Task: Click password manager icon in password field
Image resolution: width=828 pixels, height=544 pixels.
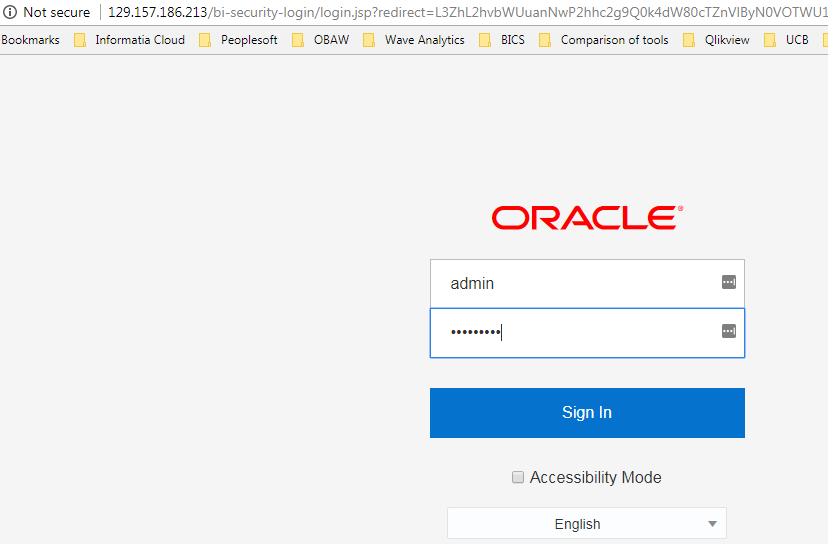Action: 729,332
